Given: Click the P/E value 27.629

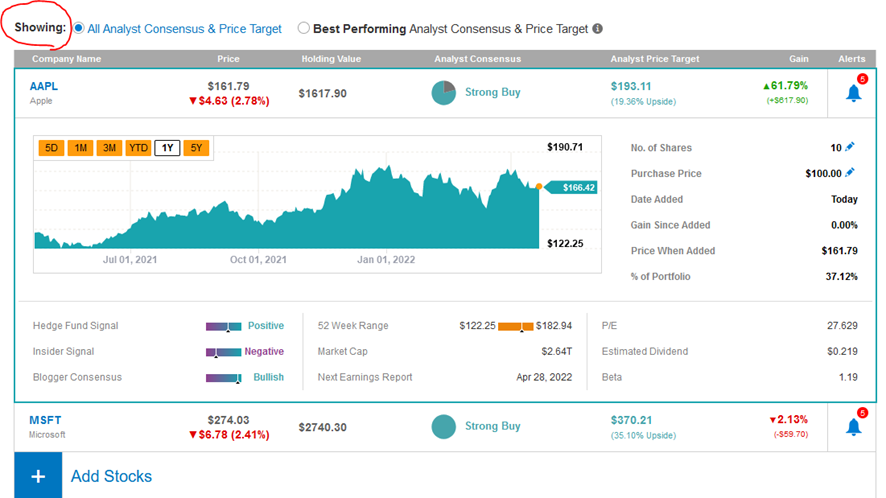Looking at the screenshot, I should pos(842,326).
